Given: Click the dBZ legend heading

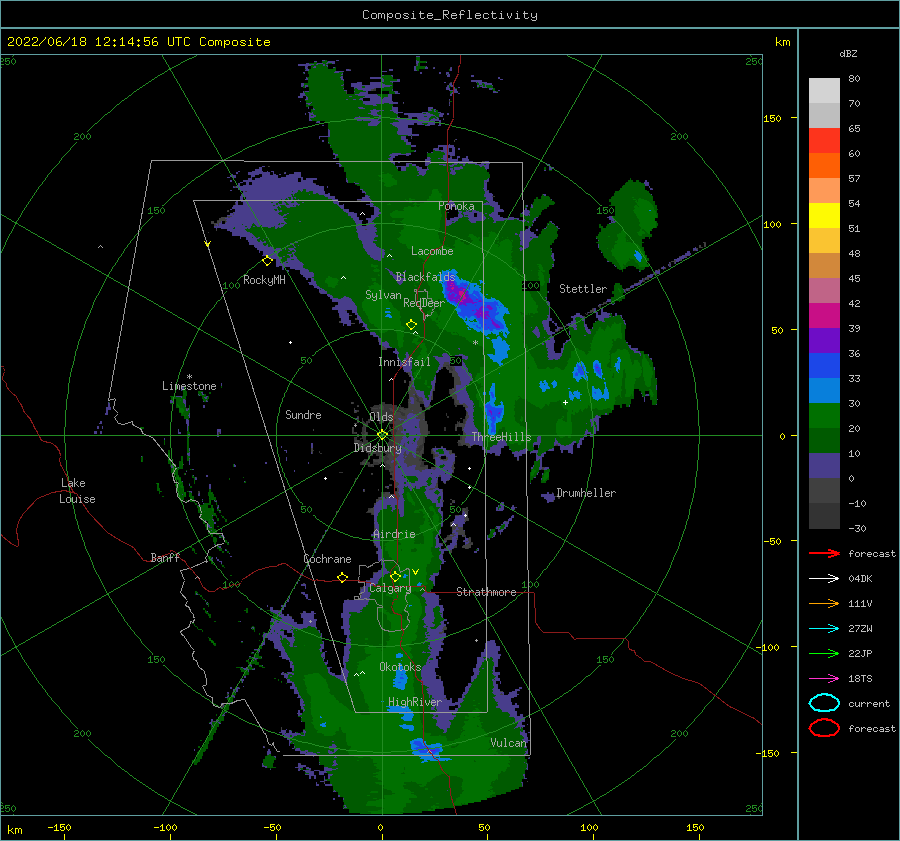Looking at the screenshot, I should tap(848, 53).
